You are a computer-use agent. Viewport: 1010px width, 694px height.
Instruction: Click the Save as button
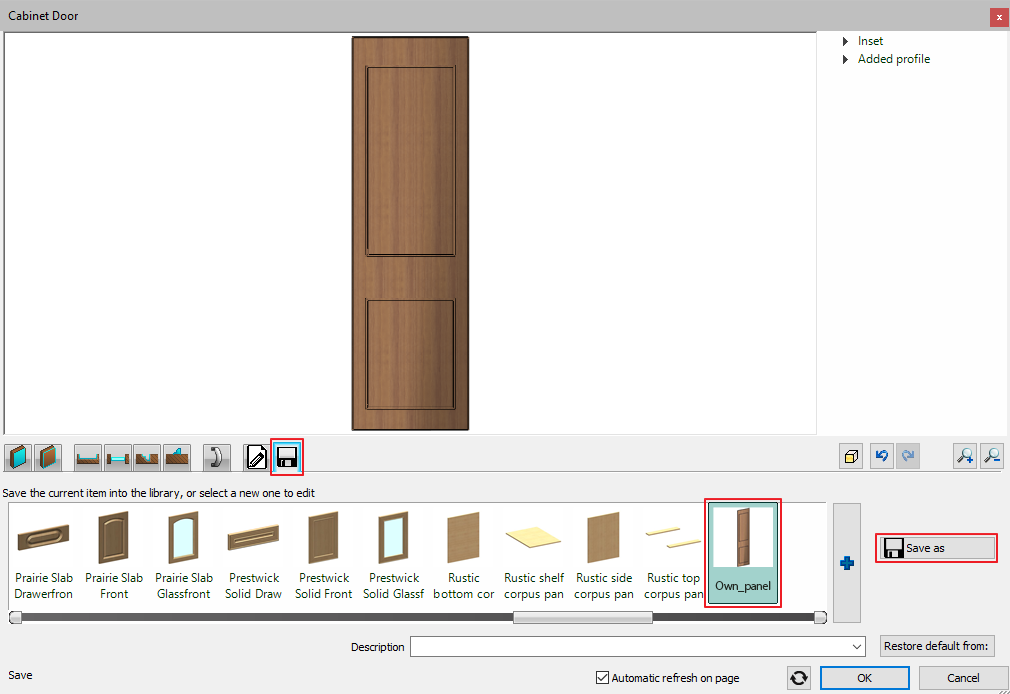point(937,548)
